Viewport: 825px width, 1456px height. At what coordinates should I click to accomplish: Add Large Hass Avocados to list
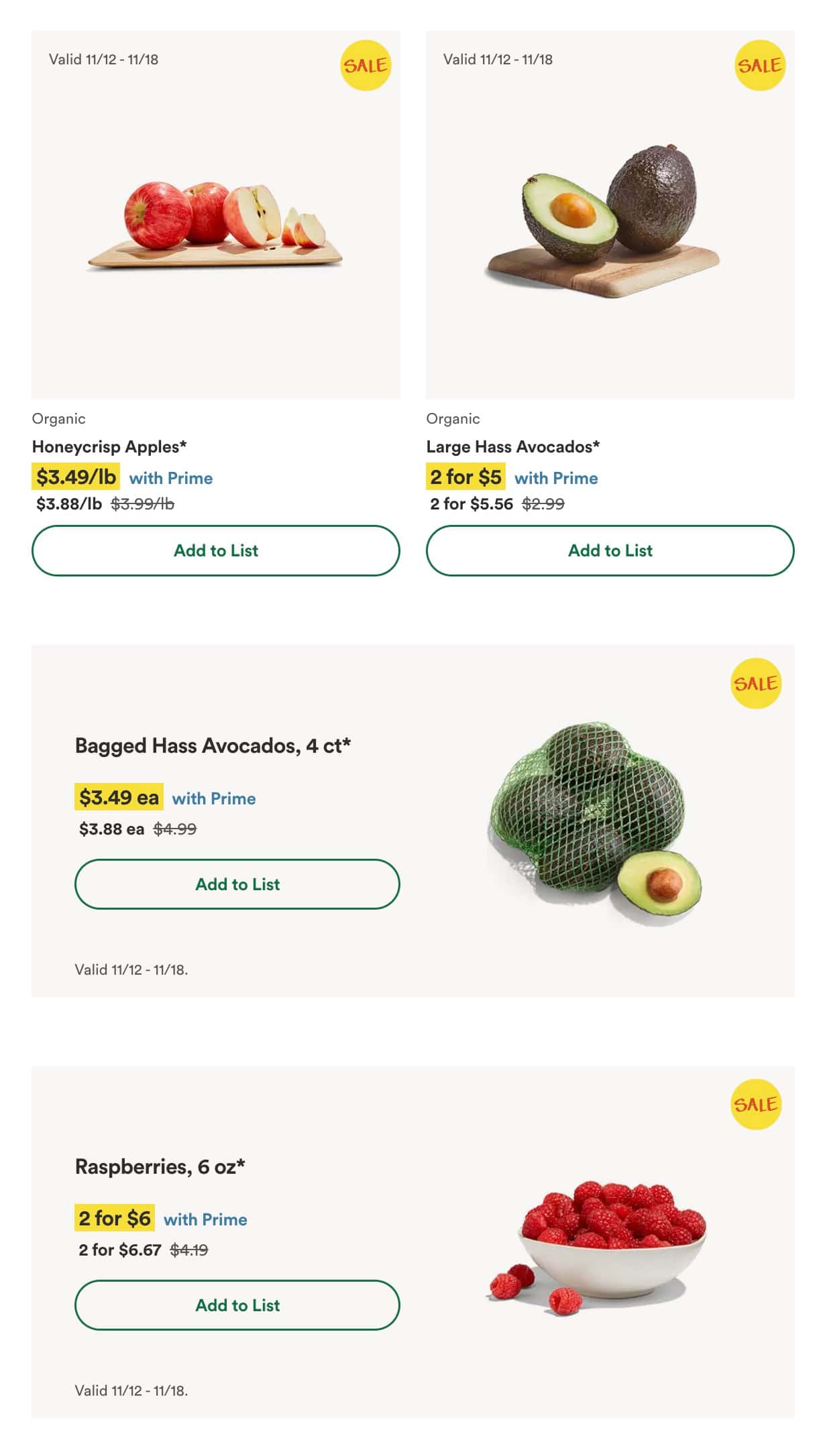coord(610,550)
